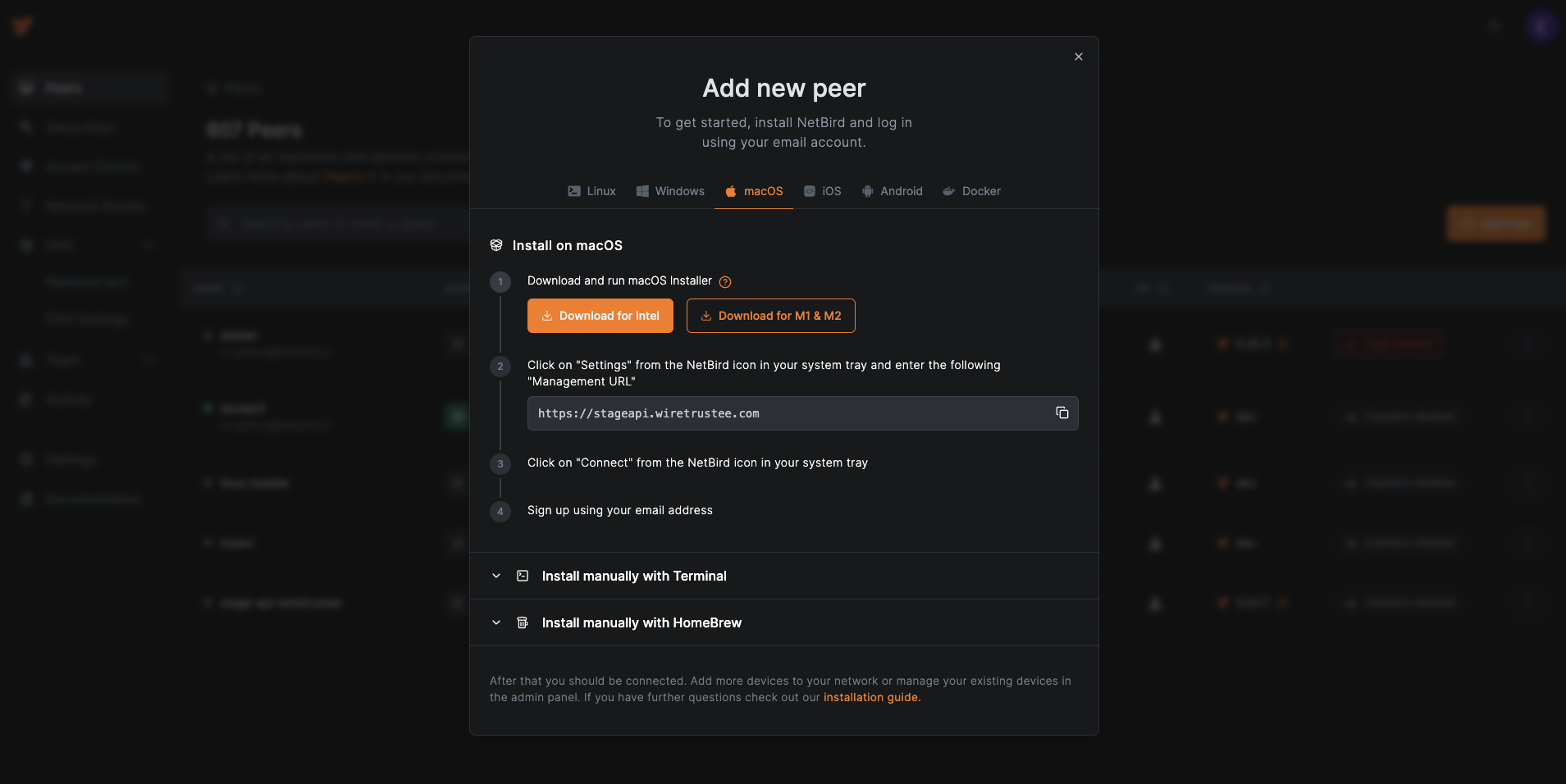Click the Apple icon on the macOS tab
Image resolution: width=1566 pixels, height=784 pixels.
(x=730, y=191)
